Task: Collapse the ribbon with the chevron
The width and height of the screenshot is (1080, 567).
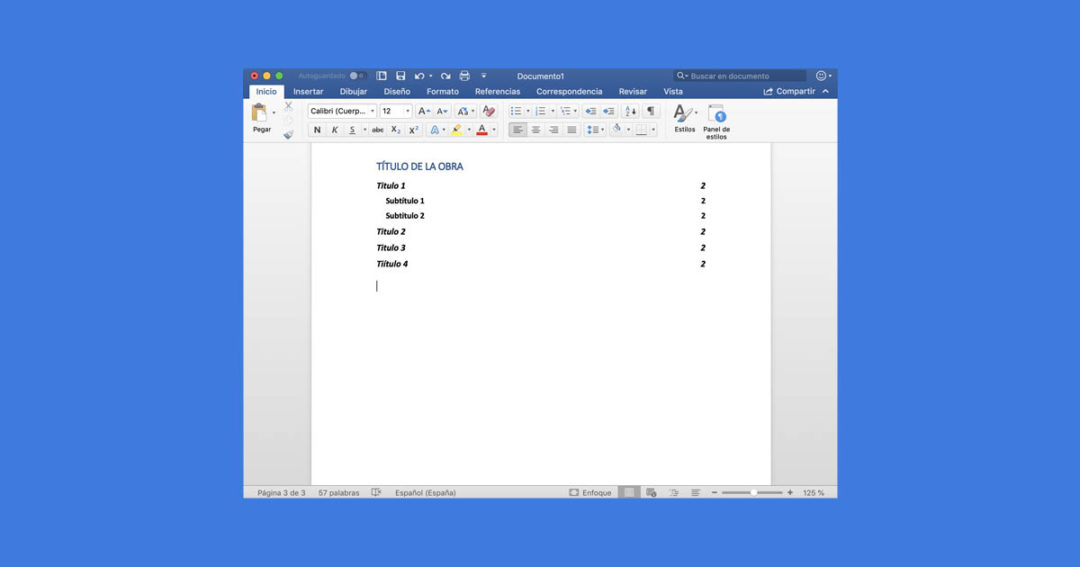Action: (x=825, y=92)
